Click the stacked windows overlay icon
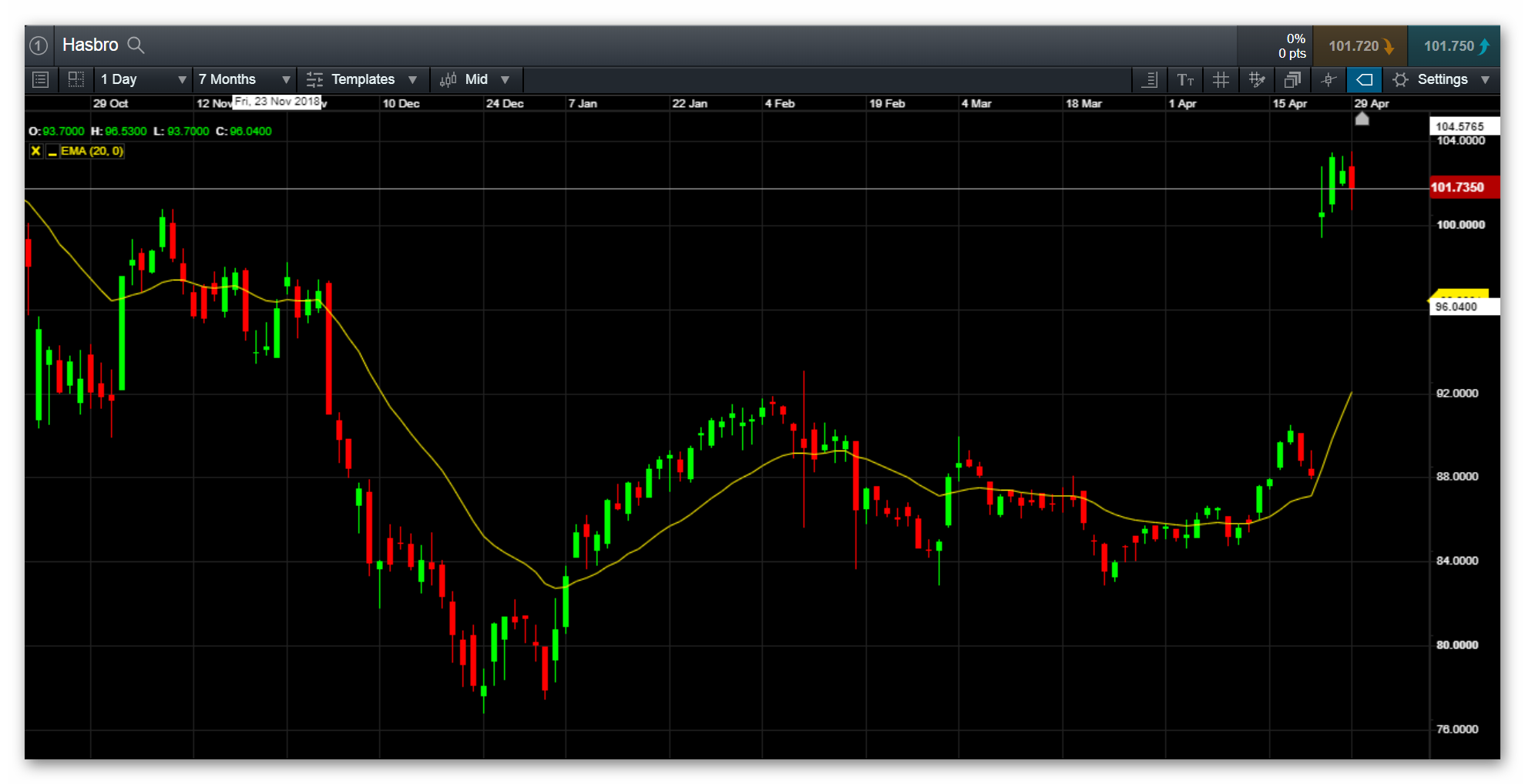Viewport: 1525px width, 784px height. tap(1292, 79)
